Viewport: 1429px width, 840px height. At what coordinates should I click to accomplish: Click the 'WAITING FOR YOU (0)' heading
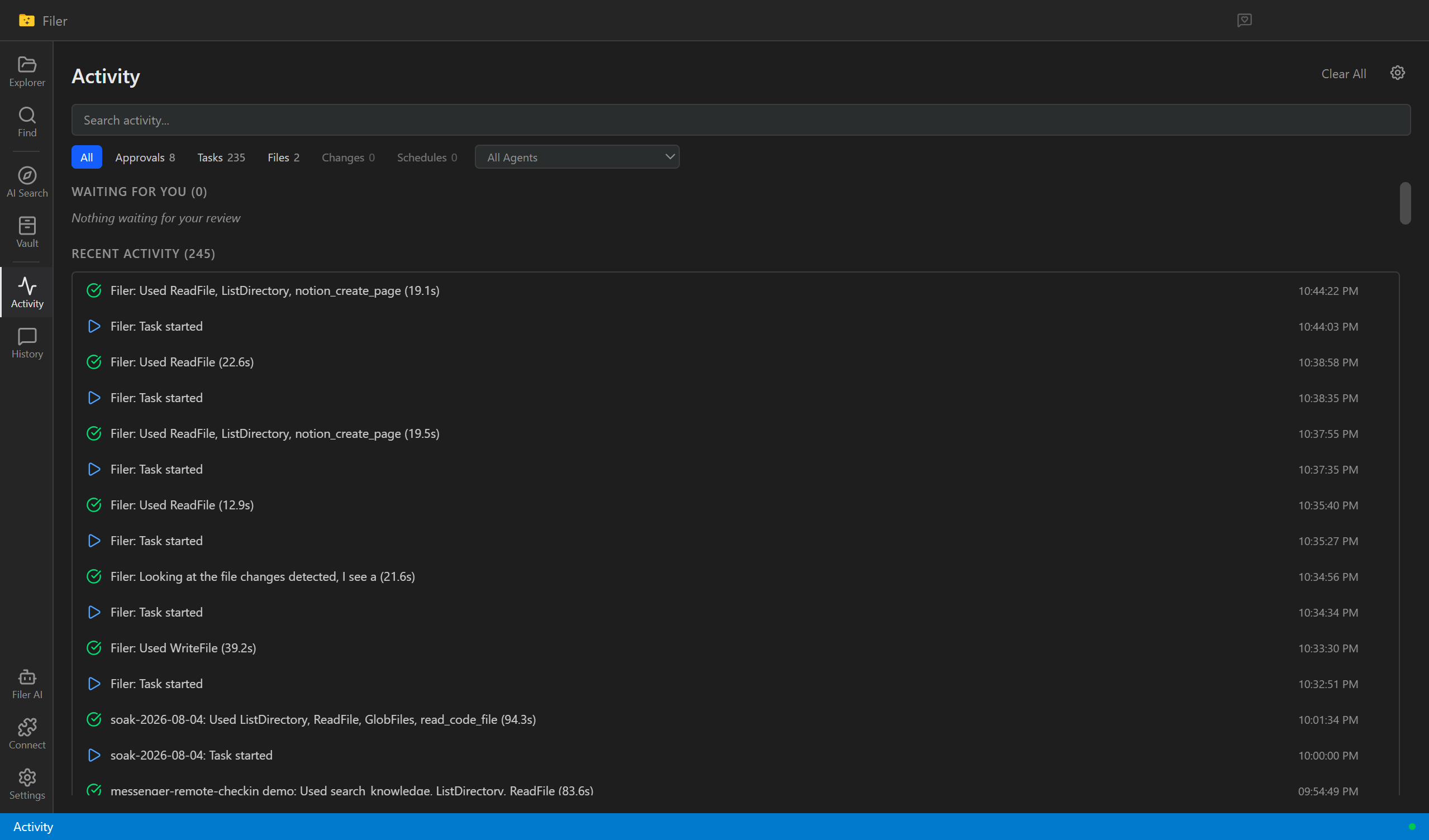(139, 192)
